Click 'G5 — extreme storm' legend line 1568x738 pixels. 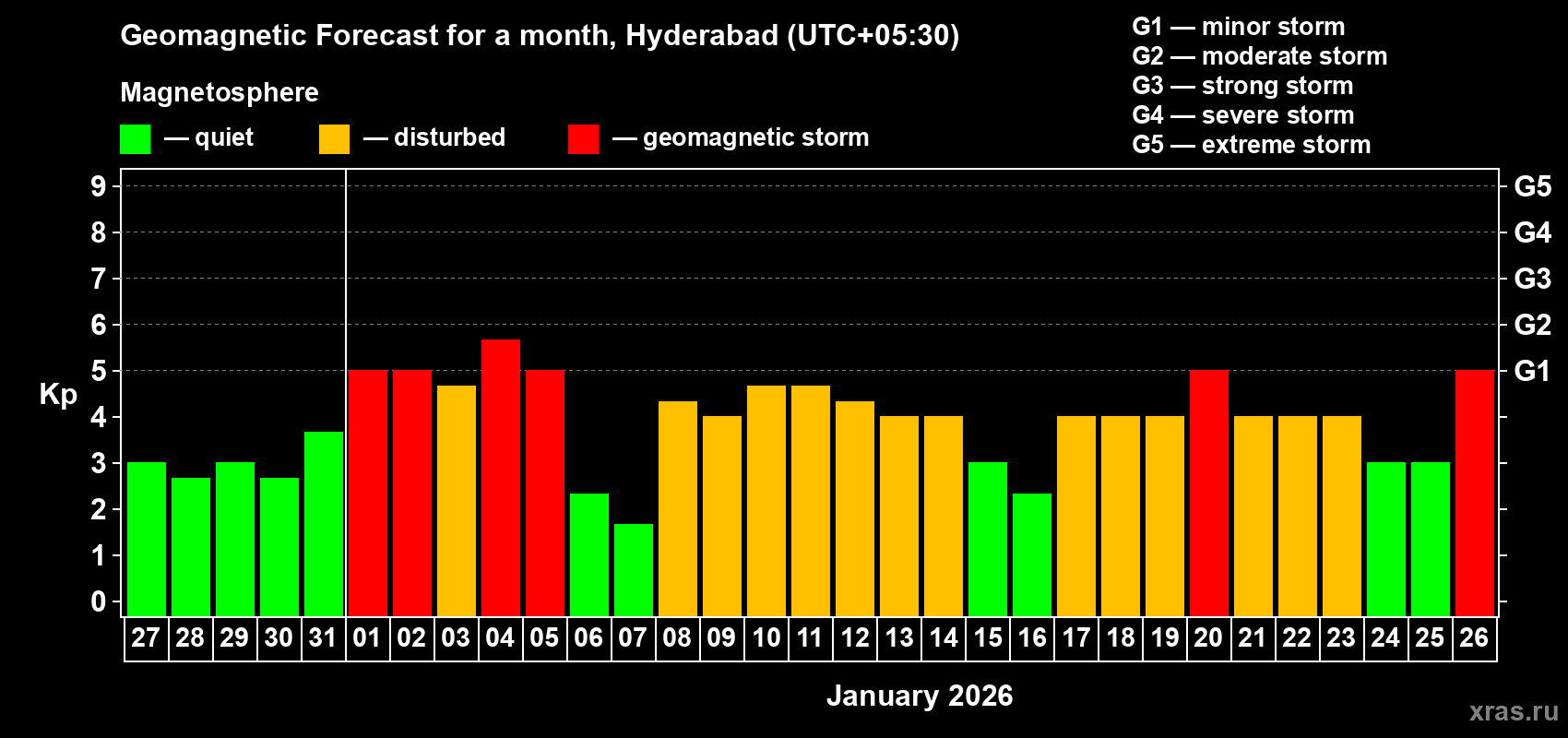pyautogui.click(x=1251, y=145)
